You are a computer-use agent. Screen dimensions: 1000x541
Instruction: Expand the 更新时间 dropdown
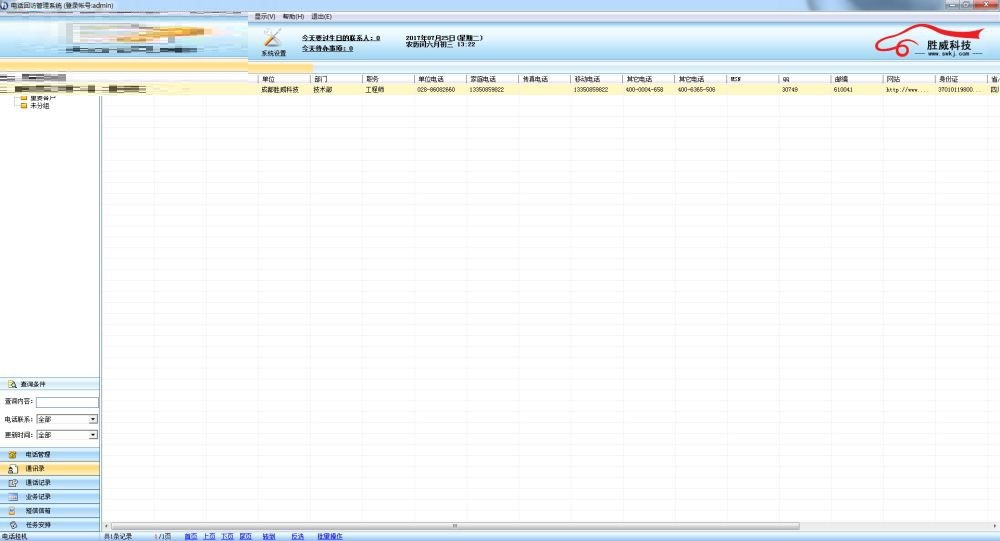[93, 435]
